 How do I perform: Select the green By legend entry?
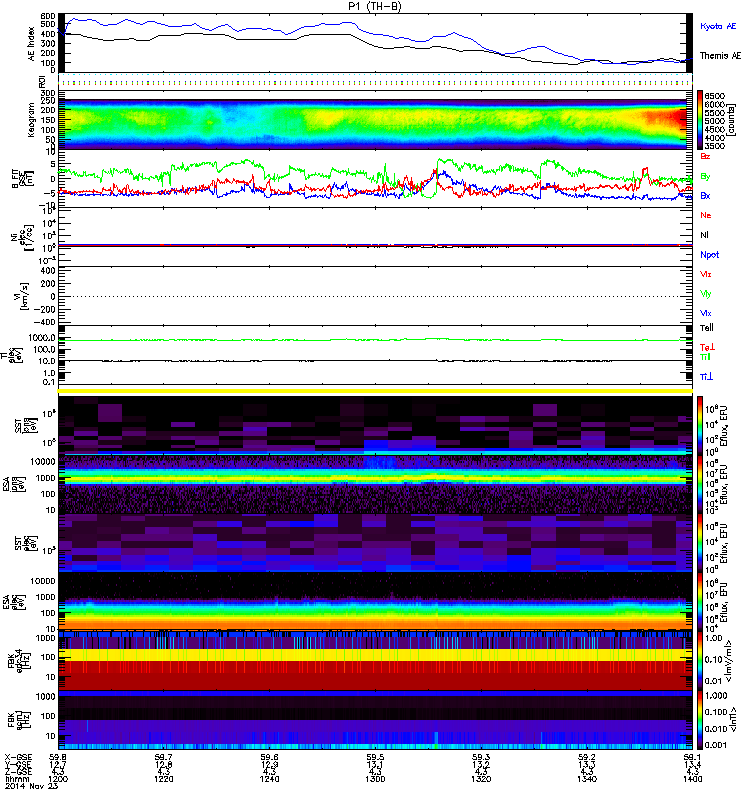pyautogui.click(x=705, y=176)
